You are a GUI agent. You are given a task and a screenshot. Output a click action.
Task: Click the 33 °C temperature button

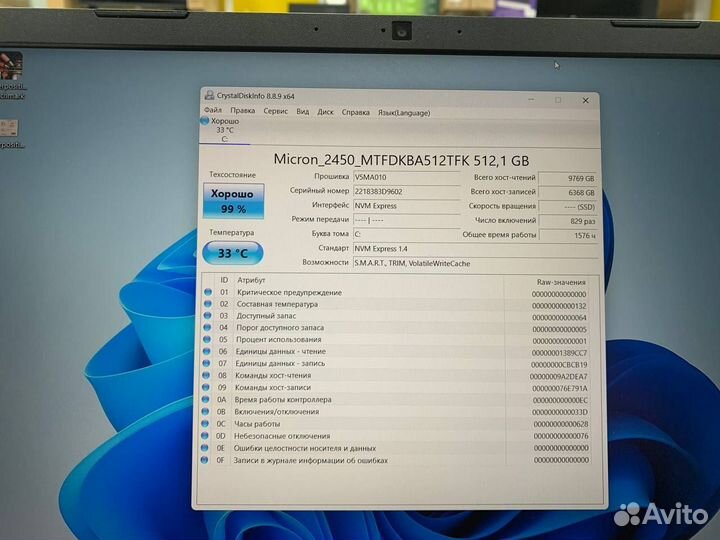[232, 253]
